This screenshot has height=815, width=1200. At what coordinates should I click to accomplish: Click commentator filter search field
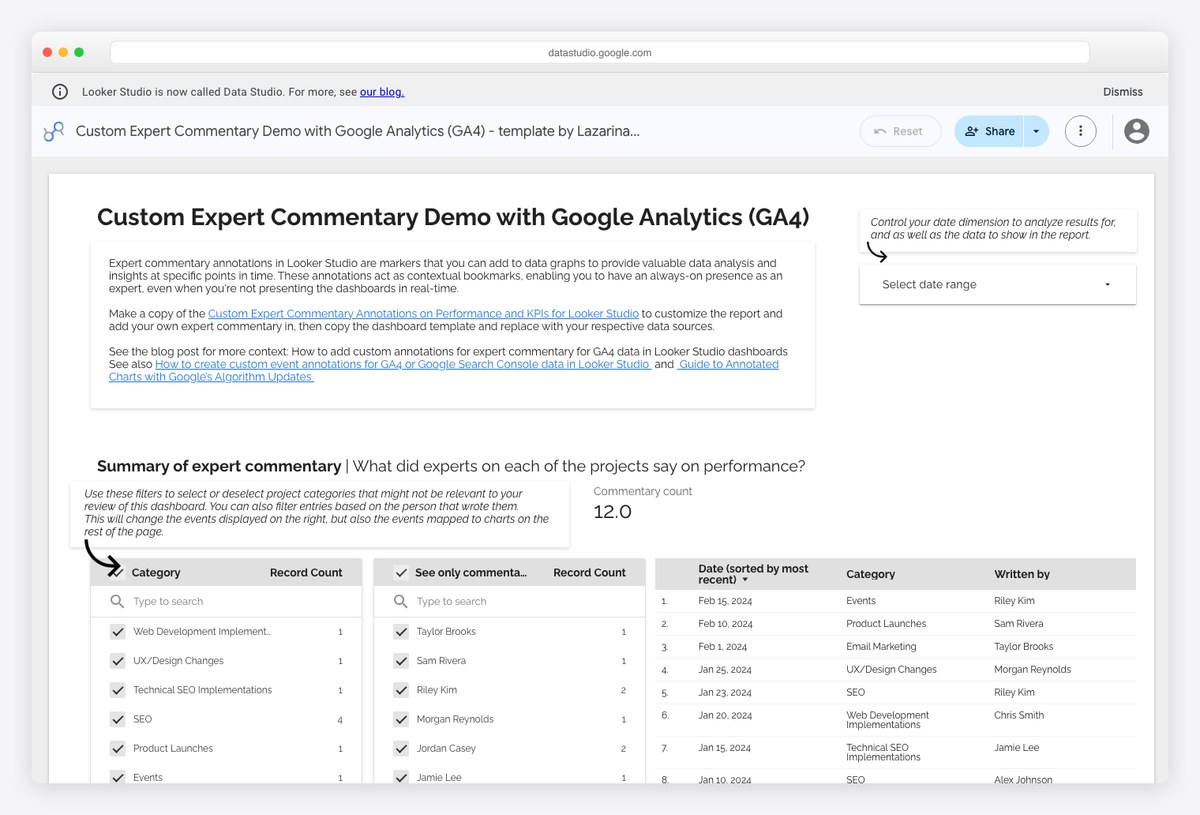[x=509, y=601]
